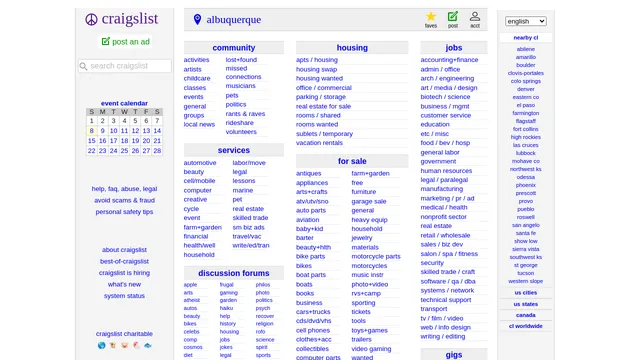The image size is (640, 360).
Task: Open best-of-craigslist link
Action: click(124, 261)
